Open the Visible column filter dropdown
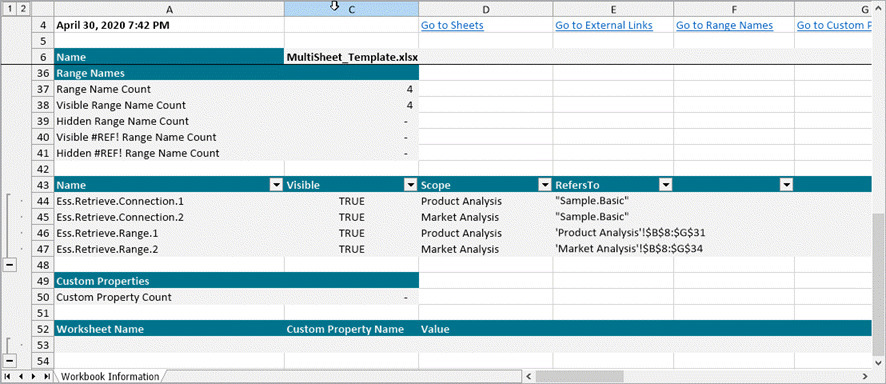The height and width of the screenshot is (384, 886). (410, 185)
